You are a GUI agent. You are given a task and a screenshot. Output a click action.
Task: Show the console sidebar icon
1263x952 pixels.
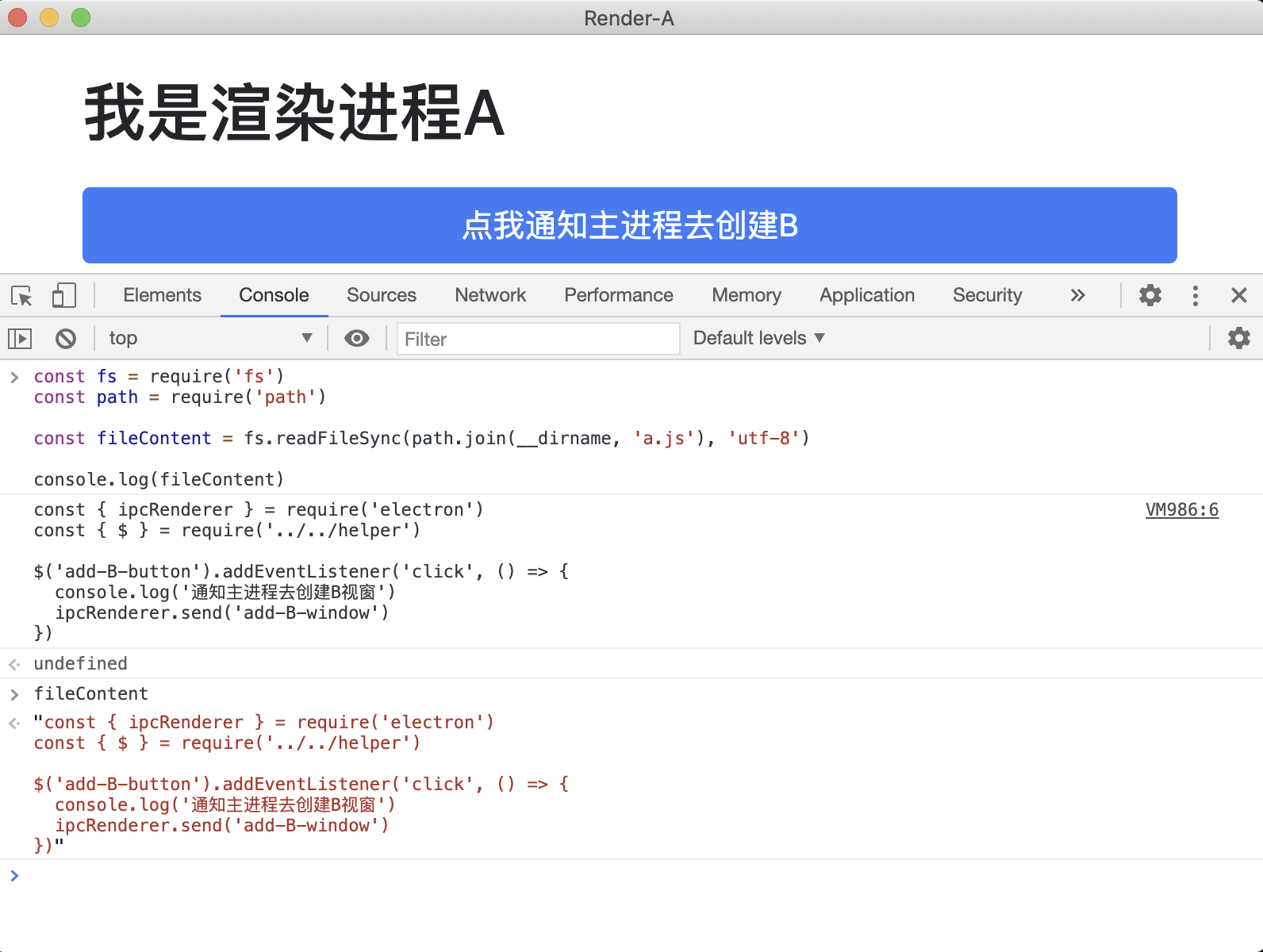[x=20, y=339]
